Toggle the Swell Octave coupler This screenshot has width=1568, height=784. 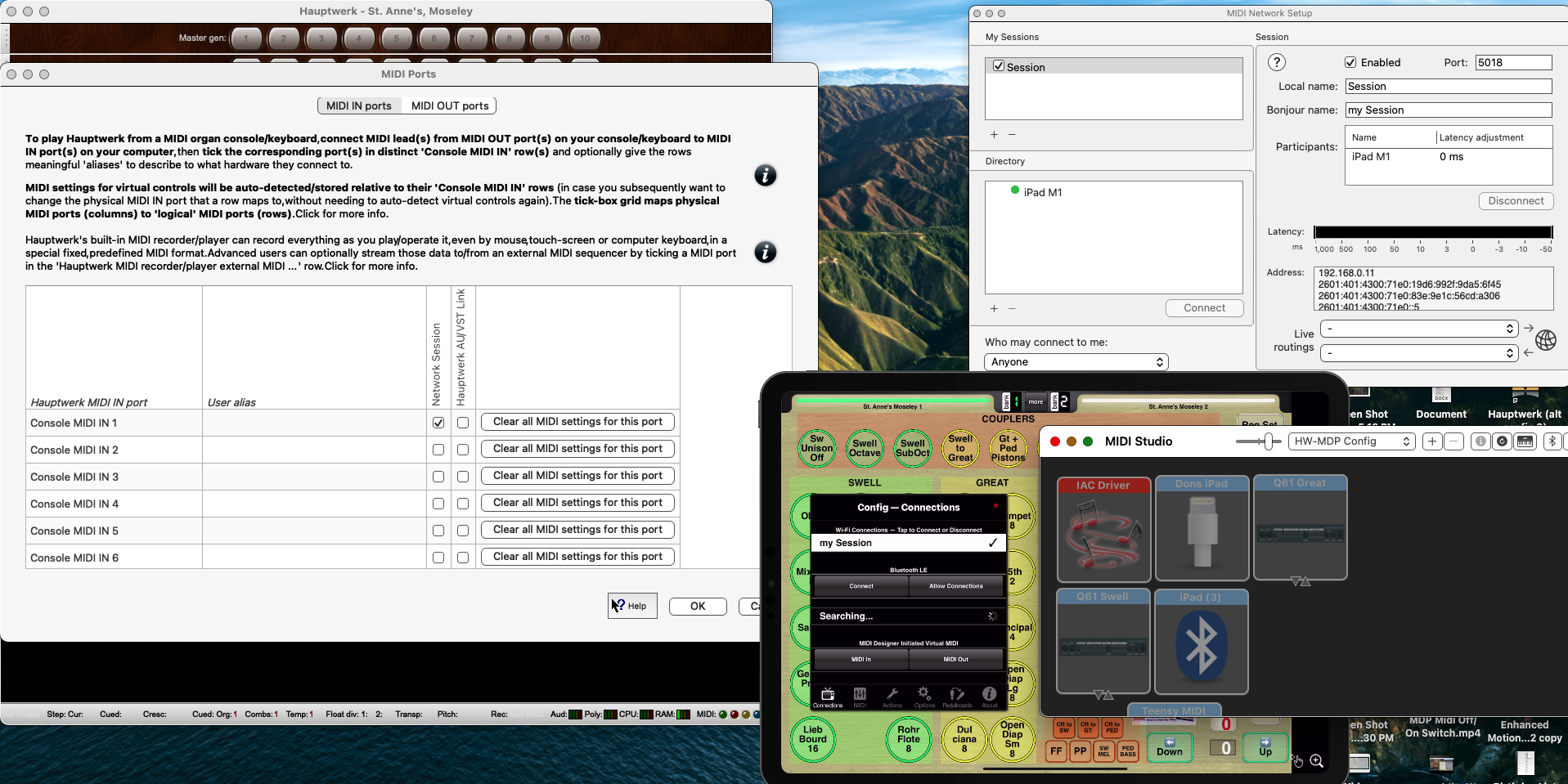coord(865,448)
